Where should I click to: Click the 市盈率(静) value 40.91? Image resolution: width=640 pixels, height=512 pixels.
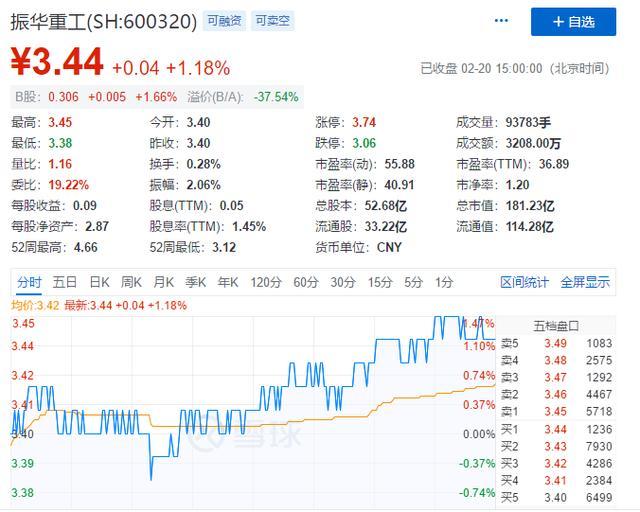399,185
